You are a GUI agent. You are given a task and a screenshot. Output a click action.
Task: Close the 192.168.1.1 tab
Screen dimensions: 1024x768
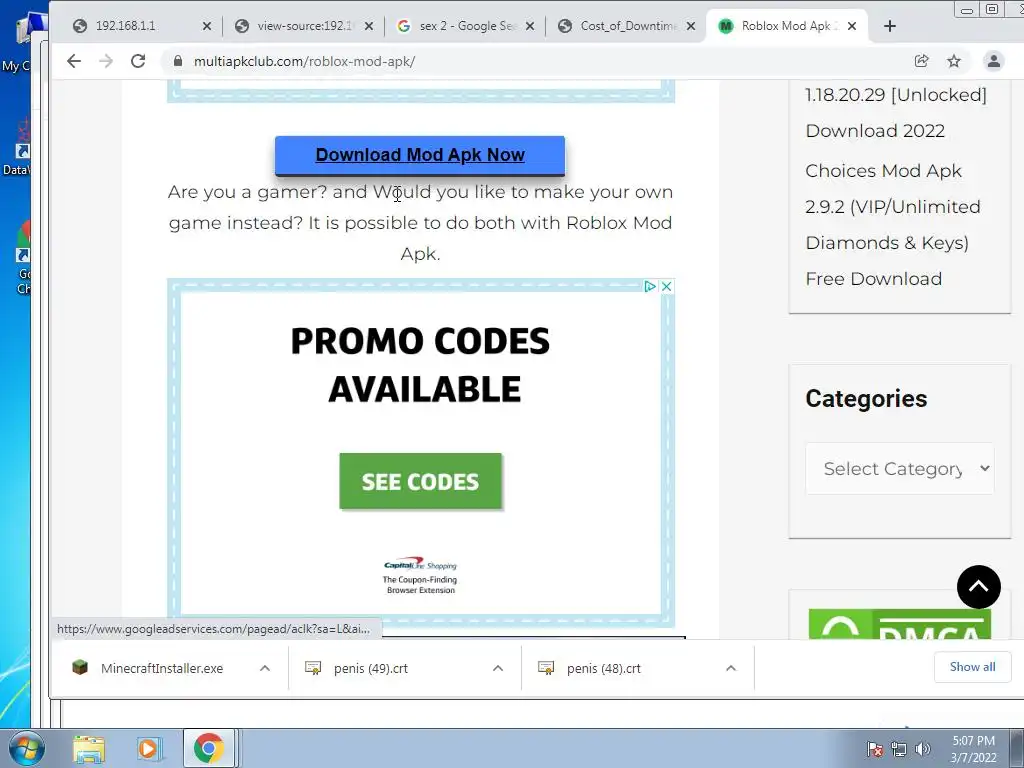pyautogui.click(x=206, y=26)
